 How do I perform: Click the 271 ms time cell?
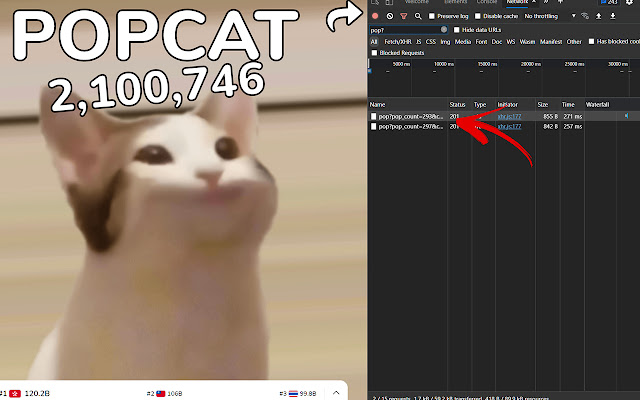[573, 116]
